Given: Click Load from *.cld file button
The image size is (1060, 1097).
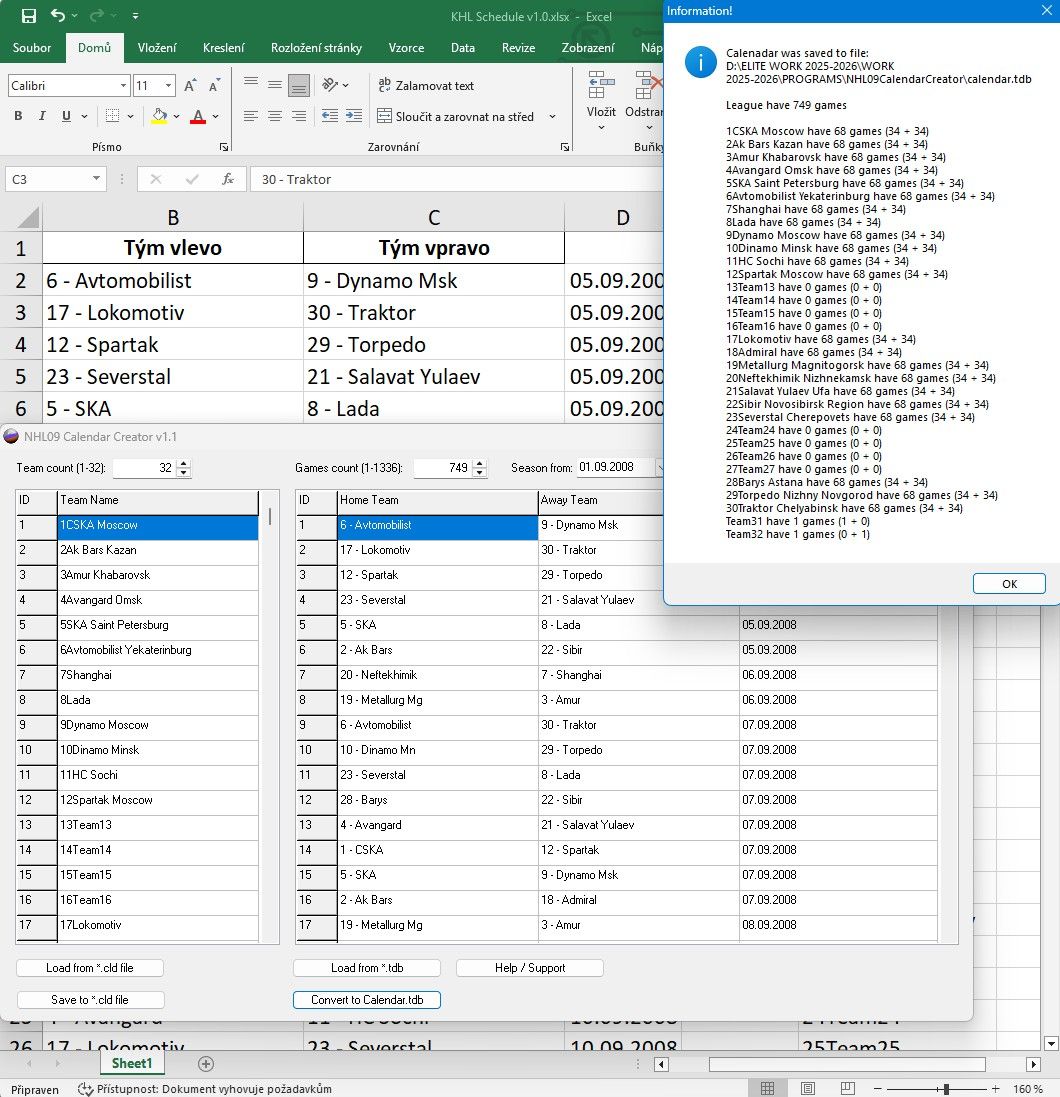Looking at the screenshot, I should coord(90,968).
